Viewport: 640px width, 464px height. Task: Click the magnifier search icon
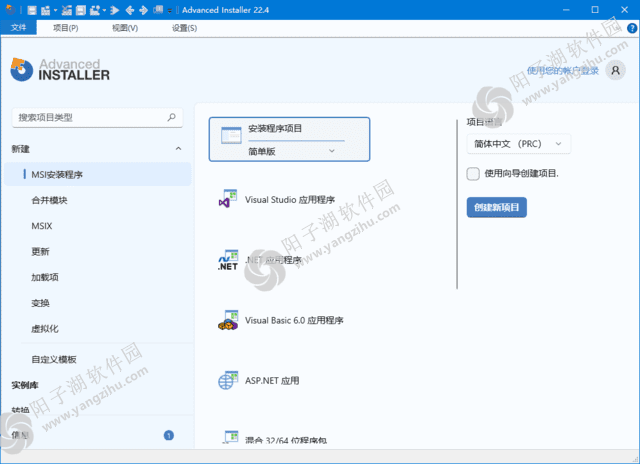(x=171, y=118)
